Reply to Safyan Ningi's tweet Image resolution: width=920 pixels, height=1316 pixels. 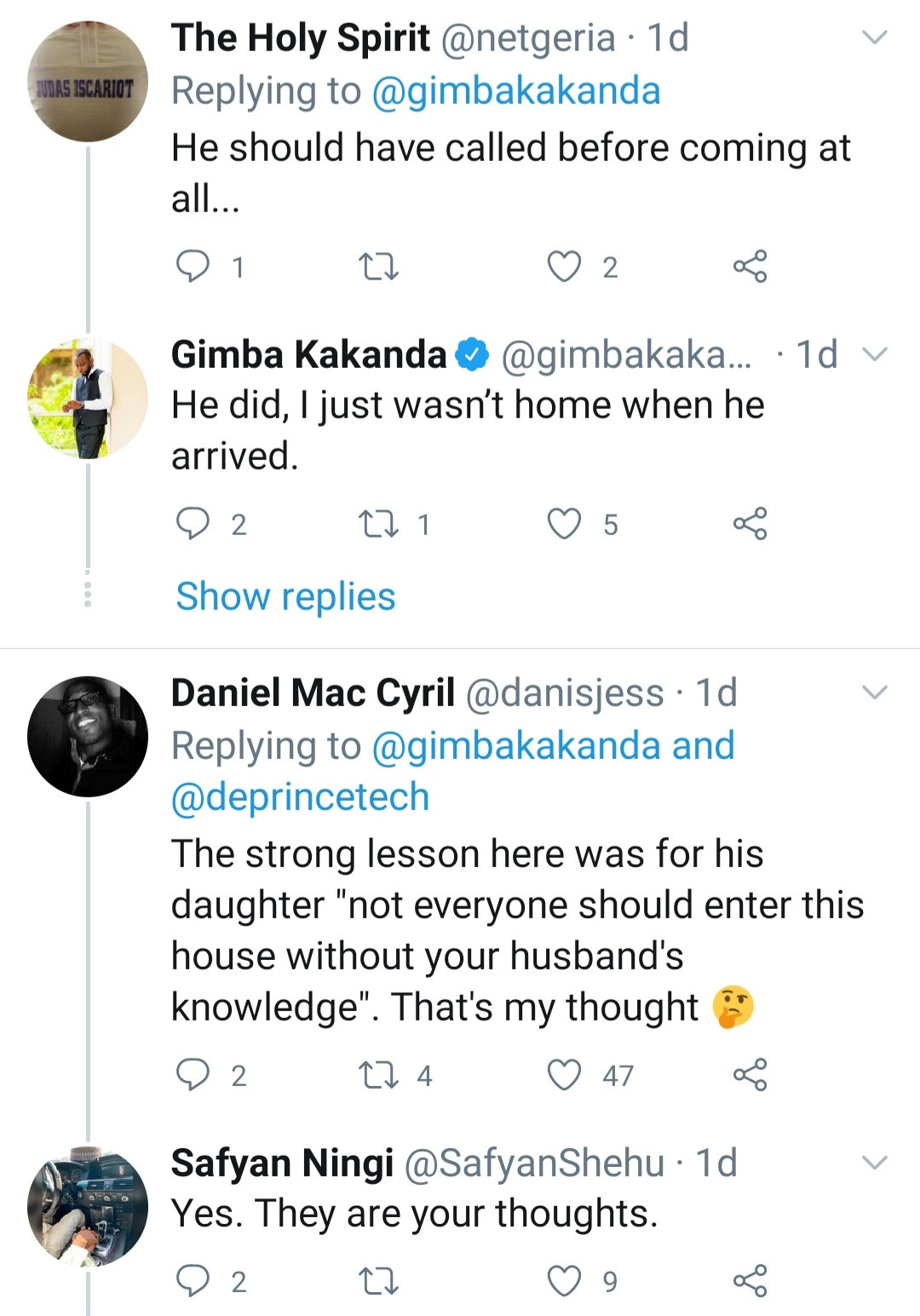pyautogui.click(x=193, y=1280)
